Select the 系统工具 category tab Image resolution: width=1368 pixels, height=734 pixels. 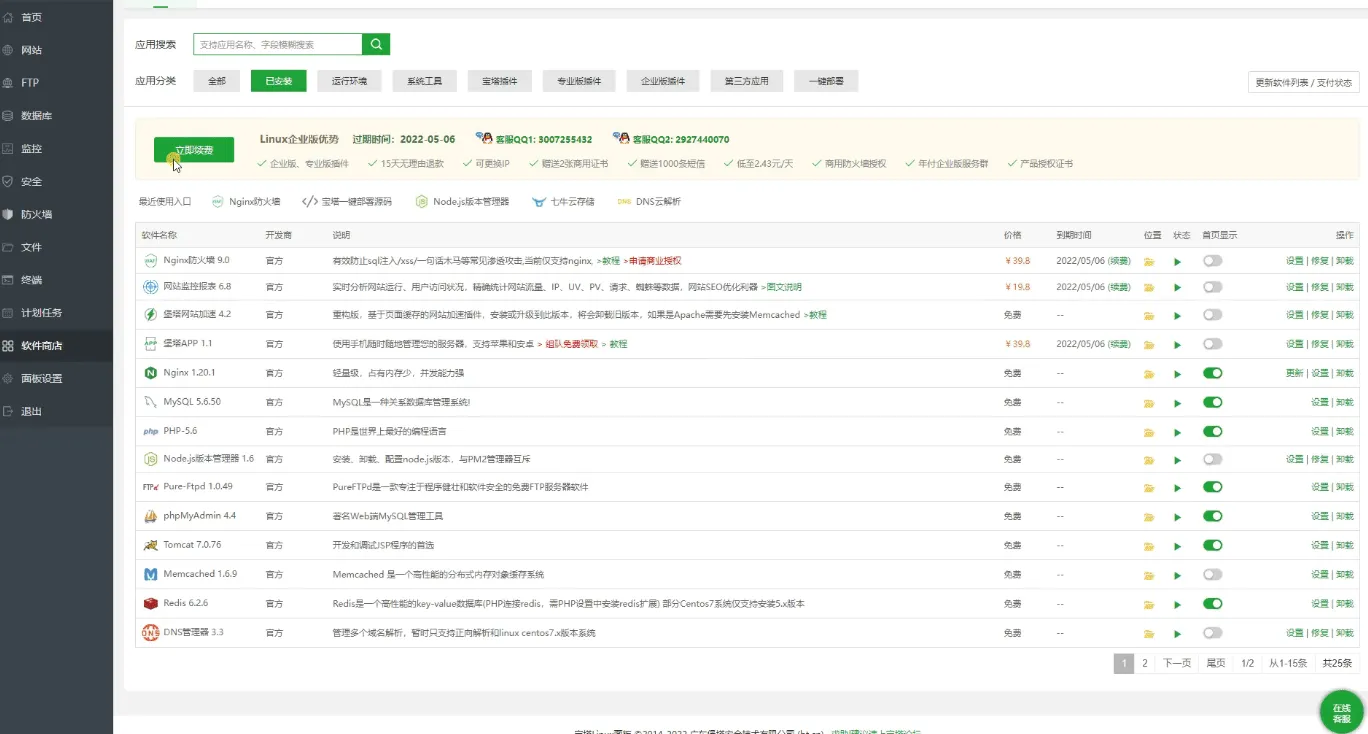click(424, 81)
